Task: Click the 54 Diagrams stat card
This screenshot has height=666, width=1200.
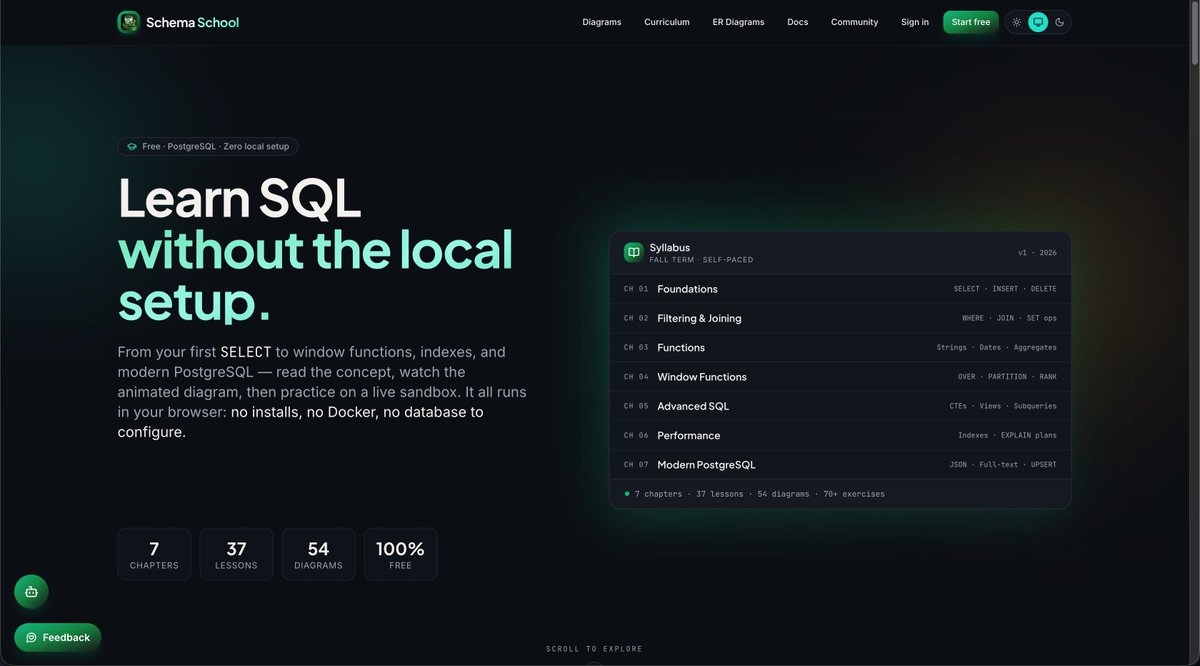Action: [x=318, y=554]
